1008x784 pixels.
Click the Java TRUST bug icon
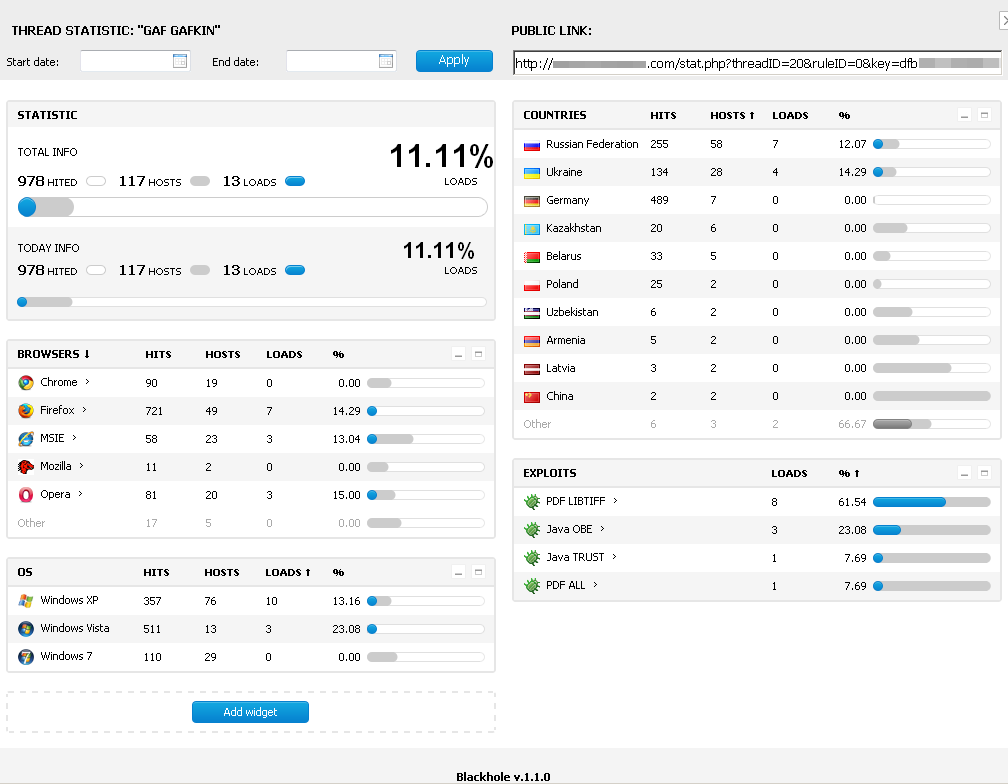[x=532, y=558]
